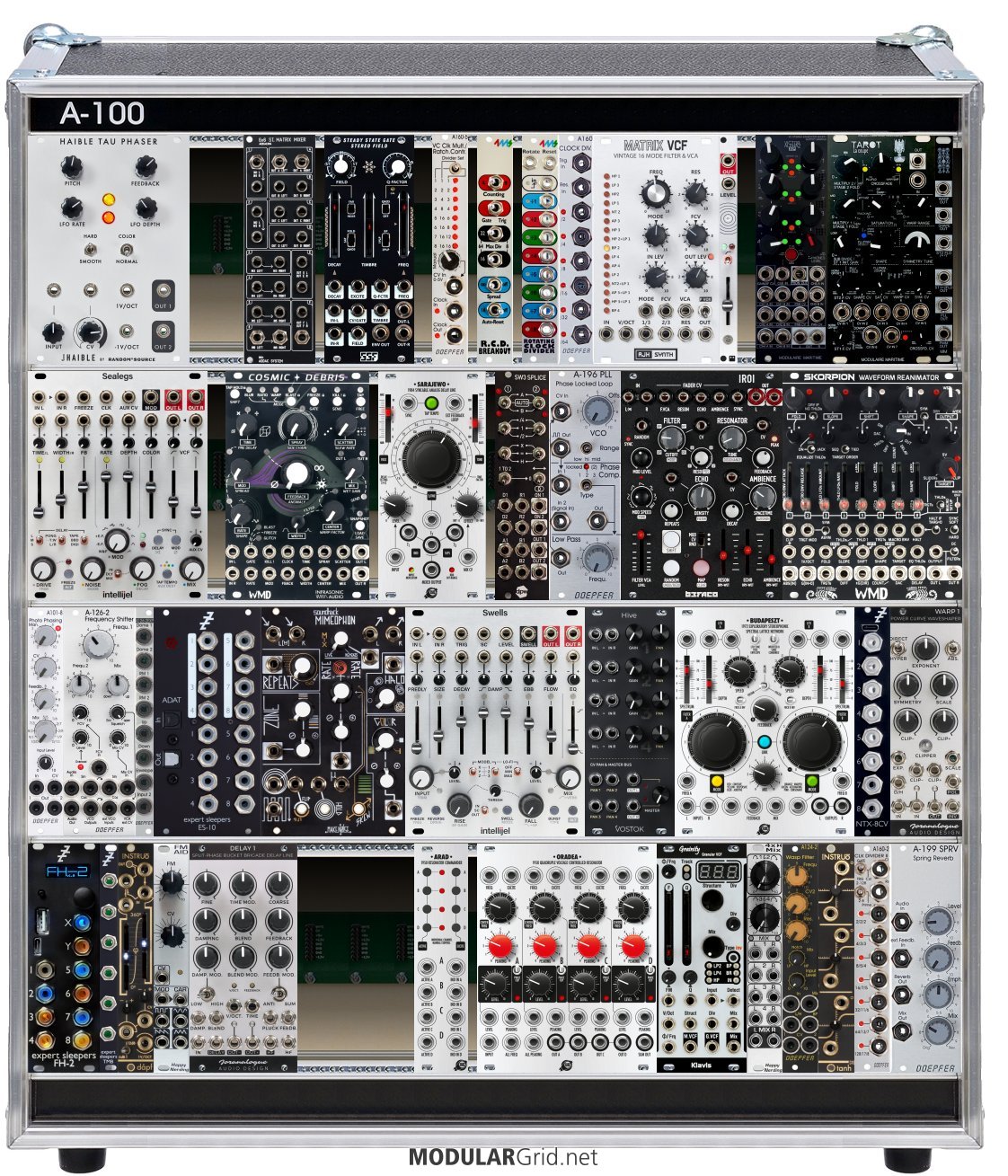This screenshot has height=1176, width=1008.
Task: Click the DRIVE knob on Sealegs
Action: (x=43, y=568)
